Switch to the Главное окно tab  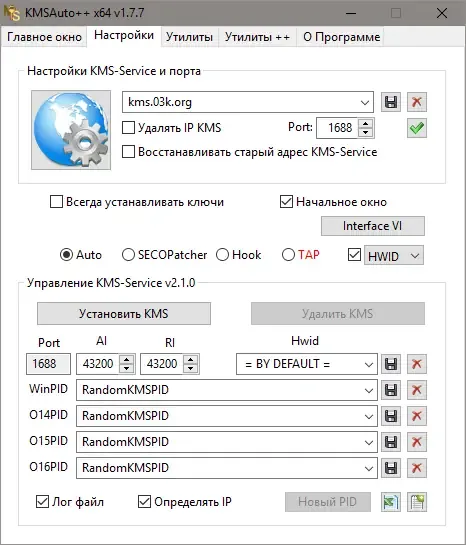click(44, 37)
